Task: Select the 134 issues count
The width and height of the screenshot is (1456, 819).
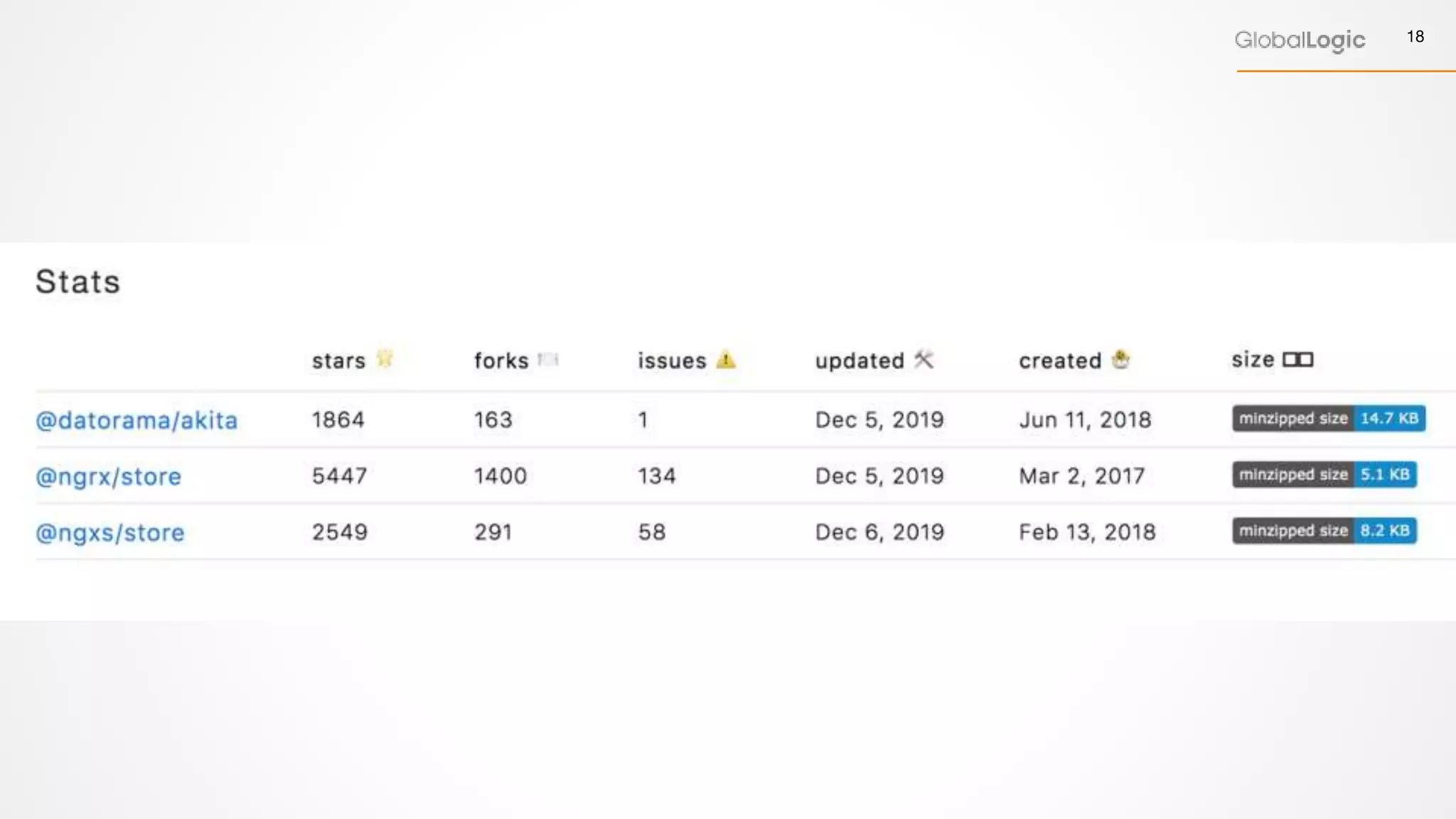Action: [656, 476]
